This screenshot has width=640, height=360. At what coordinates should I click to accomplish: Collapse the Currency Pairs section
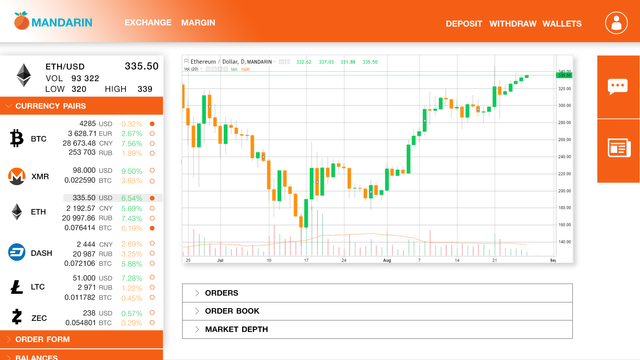(81, 106)
